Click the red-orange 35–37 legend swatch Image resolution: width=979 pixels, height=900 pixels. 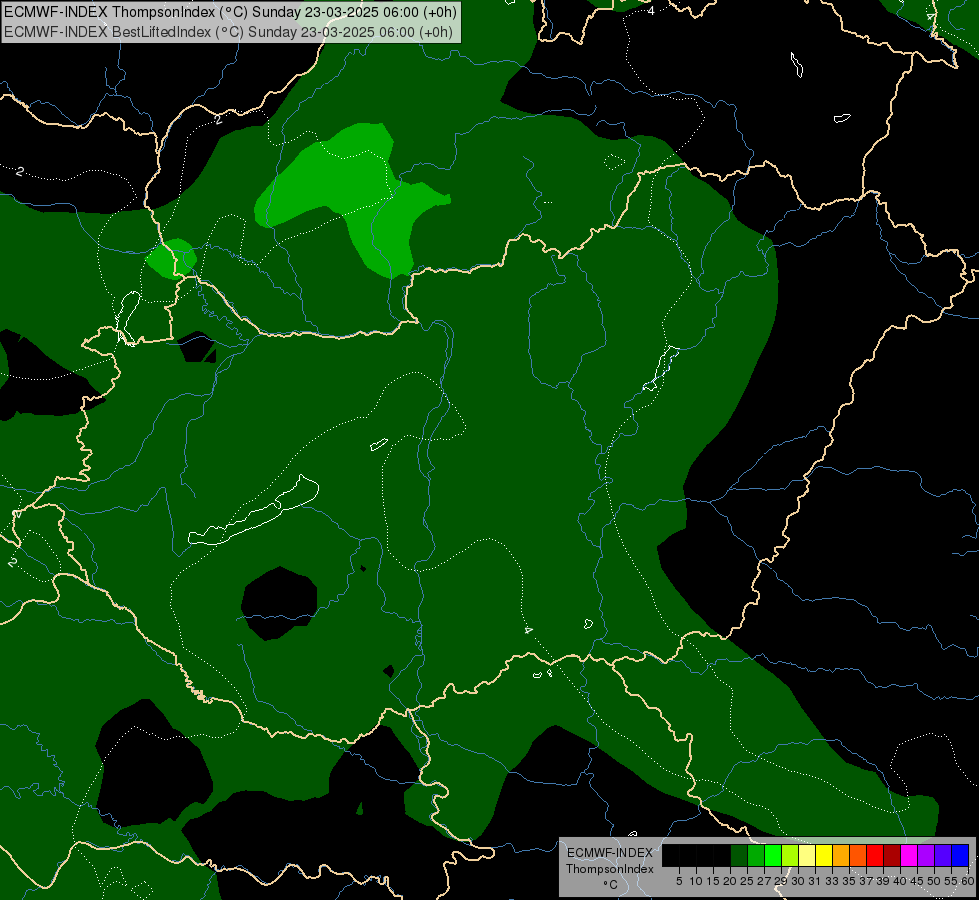point(858,855)
